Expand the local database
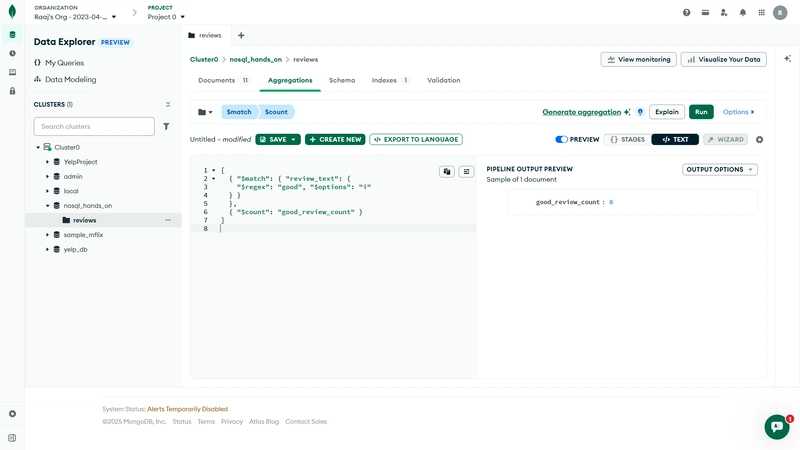 (x=47, y=191)
